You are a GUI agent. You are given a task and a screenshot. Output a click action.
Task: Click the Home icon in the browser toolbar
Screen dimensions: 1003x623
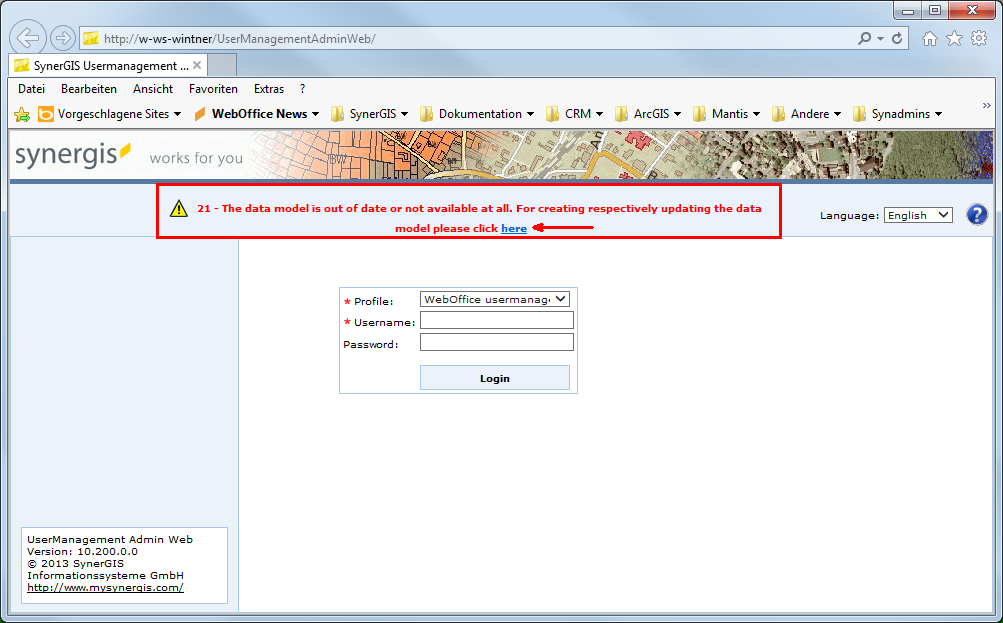pos(930,36)
